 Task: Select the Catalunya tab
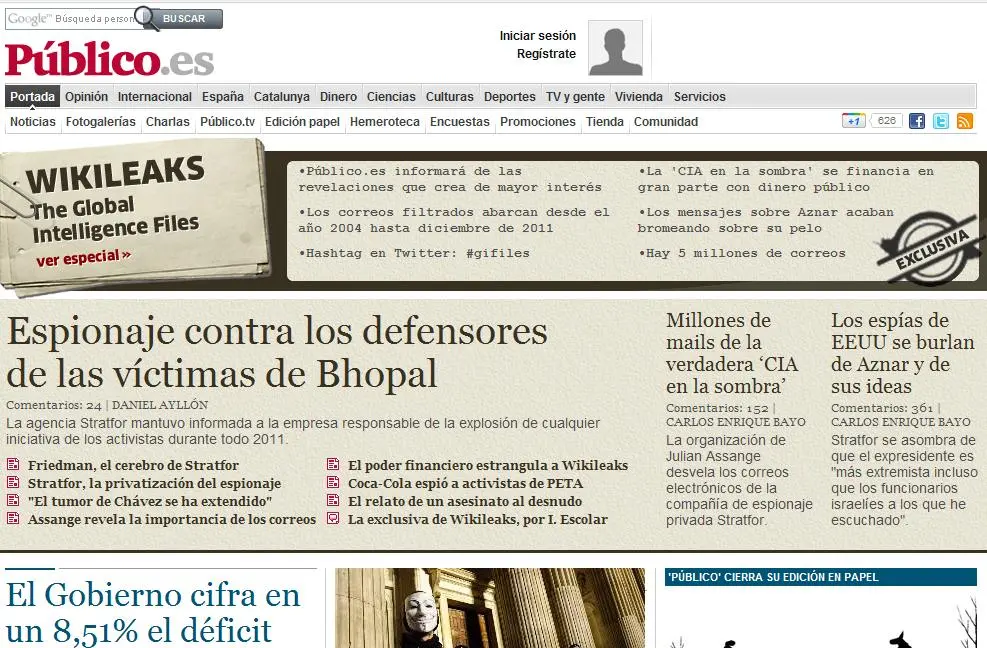click(x=281, y=96)
